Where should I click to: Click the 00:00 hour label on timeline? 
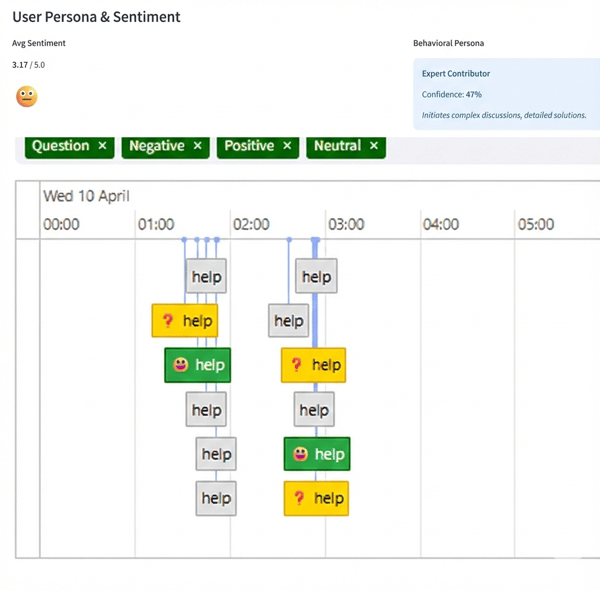[x=61, y=224]
